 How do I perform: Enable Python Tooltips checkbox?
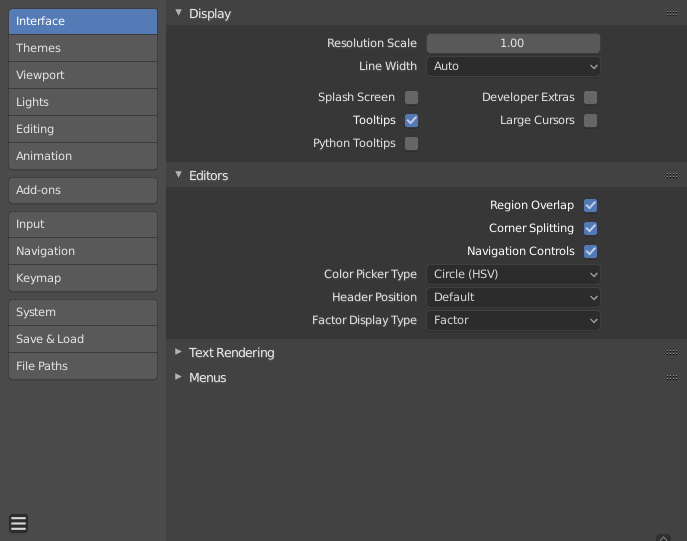411,143
